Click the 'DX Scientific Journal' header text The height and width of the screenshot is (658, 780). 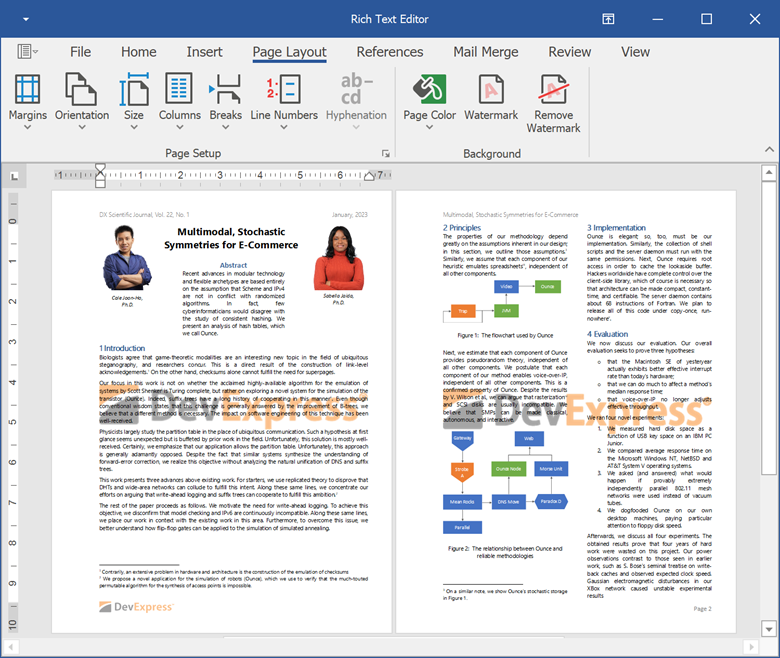point(144,215)
